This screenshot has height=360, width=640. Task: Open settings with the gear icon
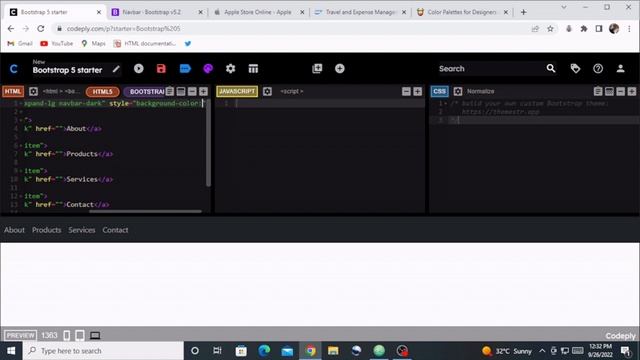[x=231, y=69]
